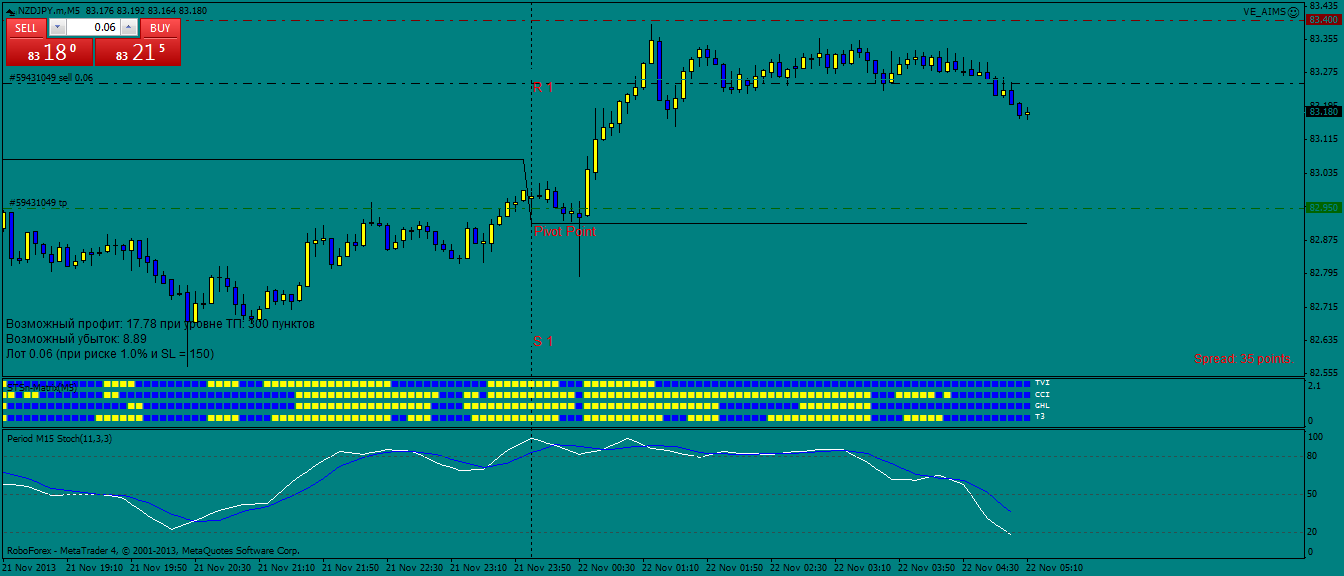The height and width of the screenshot is (576, 1344).
Task: Click the red 83.400 stop-loss price tag
Action: point(1324,19)
